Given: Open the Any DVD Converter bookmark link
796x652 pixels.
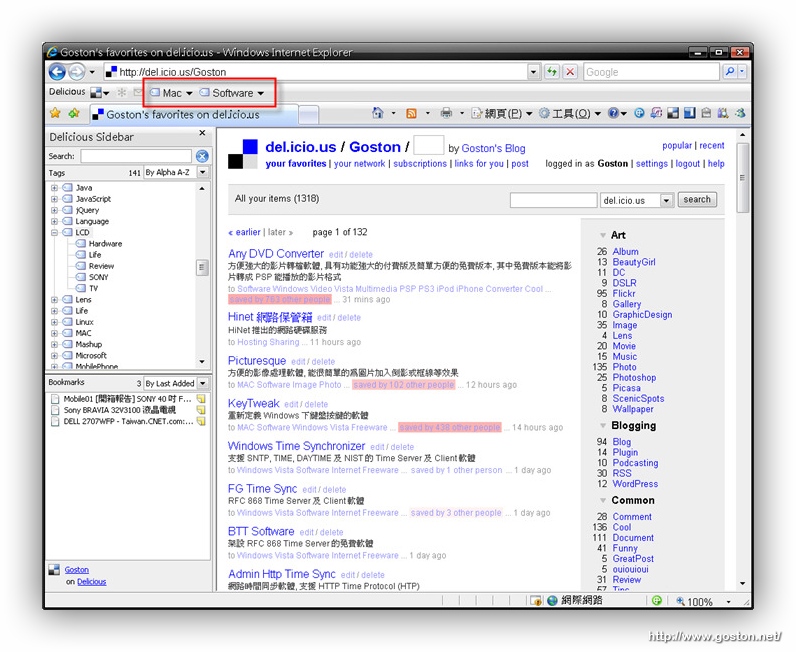Looking at the screenshot, I should 276,253.
